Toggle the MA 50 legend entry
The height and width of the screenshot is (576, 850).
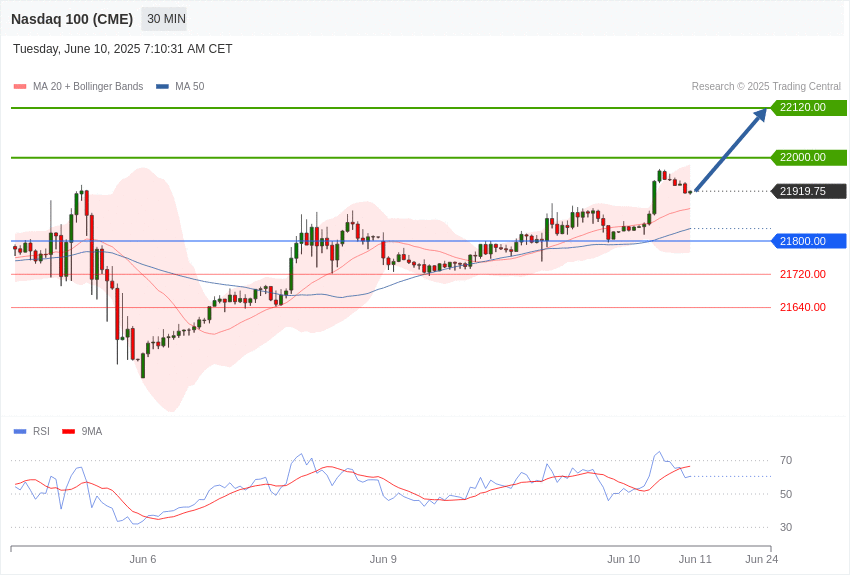pyautogui.click(x=180, y=86)
